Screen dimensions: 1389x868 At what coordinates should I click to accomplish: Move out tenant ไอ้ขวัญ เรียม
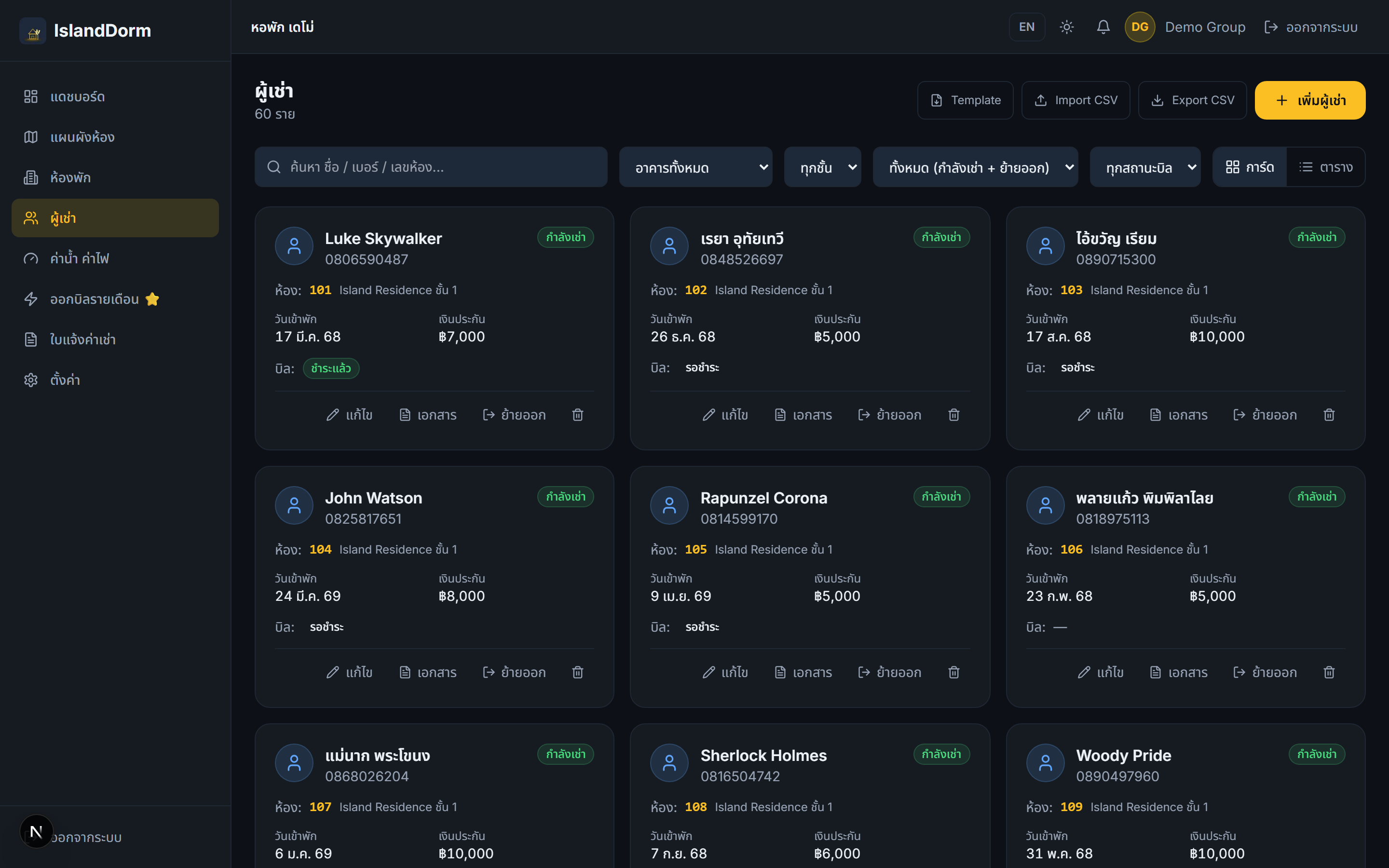point(1265,415)
